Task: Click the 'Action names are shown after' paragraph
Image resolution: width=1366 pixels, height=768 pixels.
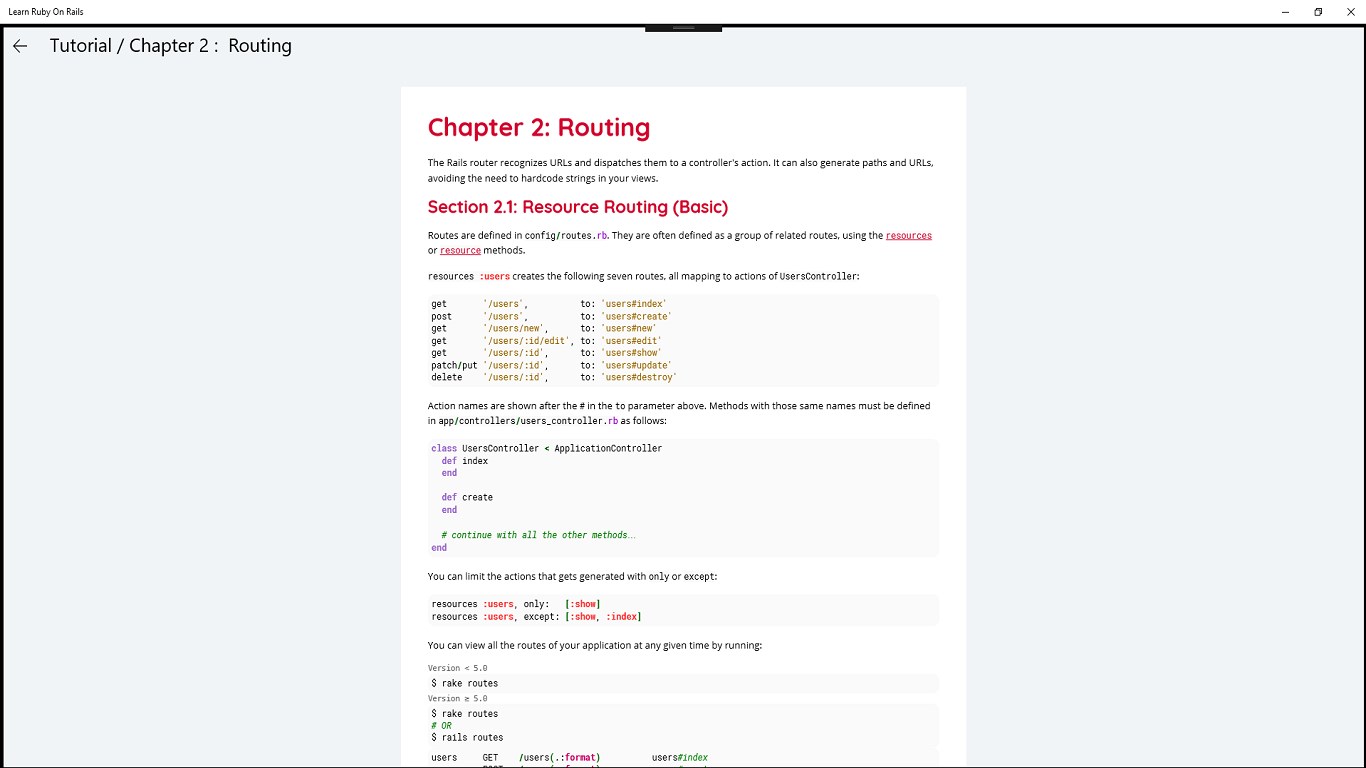Action: click(x=679, y=414)
